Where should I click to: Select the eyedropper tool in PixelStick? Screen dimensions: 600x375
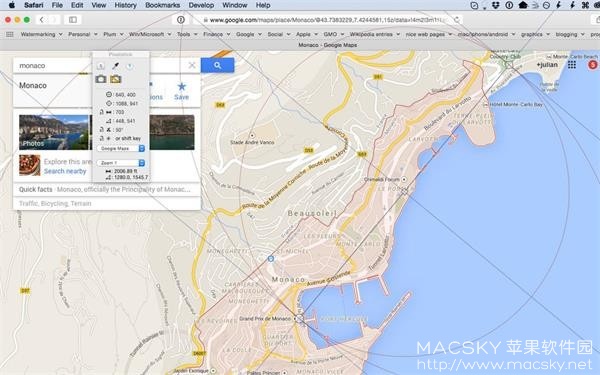(115, 66)
